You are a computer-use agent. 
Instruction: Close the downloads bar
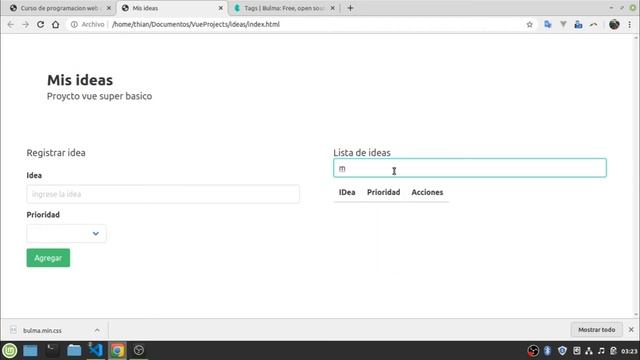pyautogui.click(x=631, y=329)
